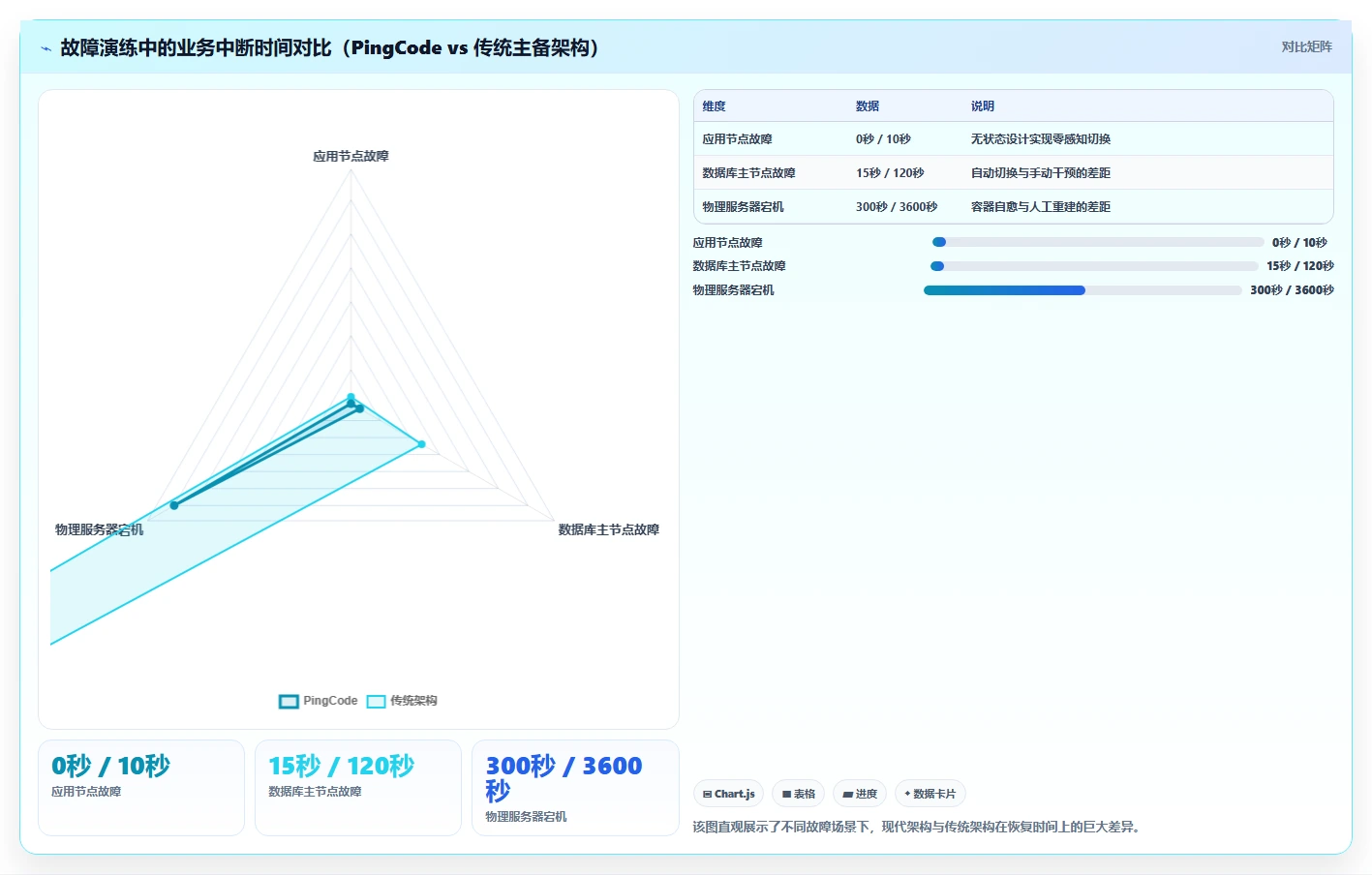The width and height of the screenshot is (1372, 875).
Task: Click 容器自愈与人工重建的差距 description
Action: 1041,207
